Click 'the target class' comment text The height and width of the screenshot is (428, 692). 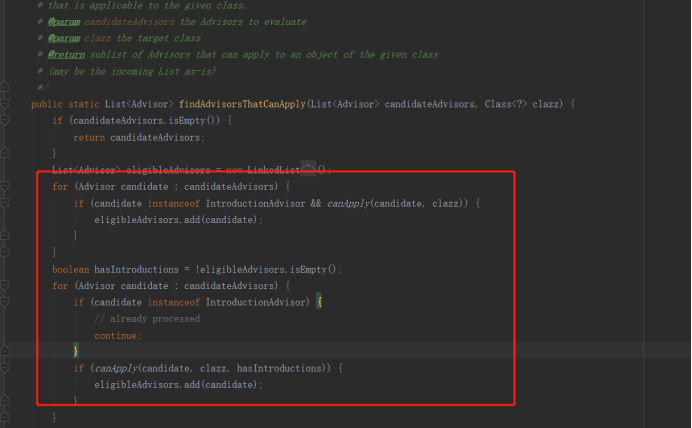(159, 38)
